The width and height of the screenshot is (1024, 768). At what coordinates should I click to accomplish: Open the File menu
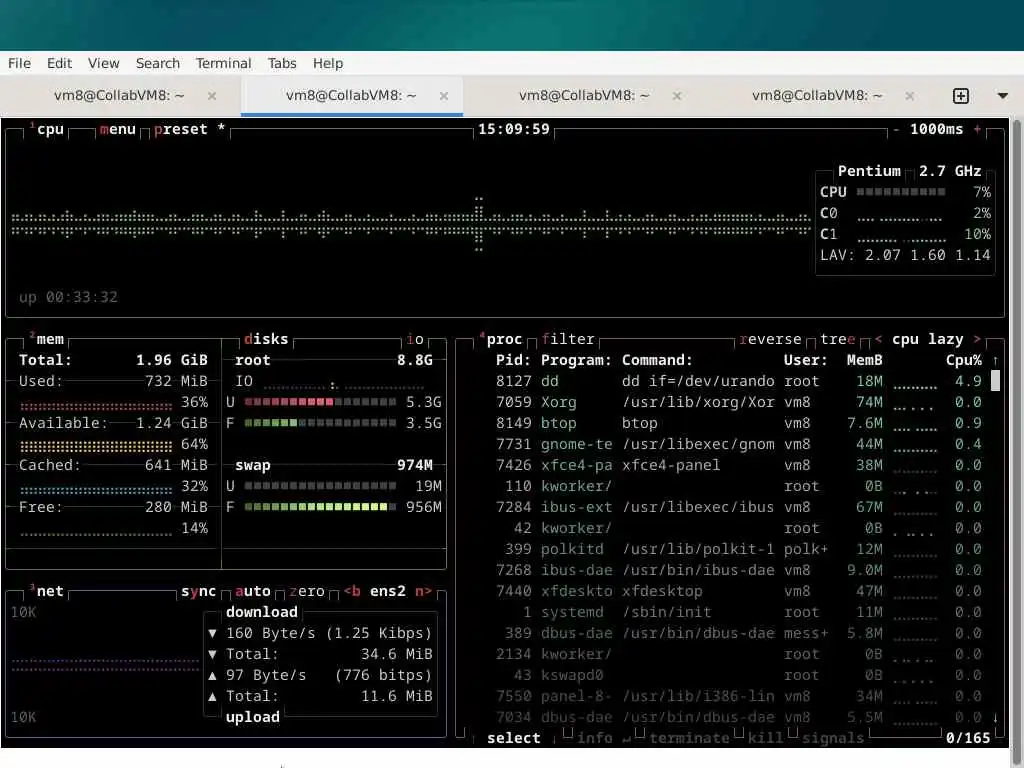[20, 63]
